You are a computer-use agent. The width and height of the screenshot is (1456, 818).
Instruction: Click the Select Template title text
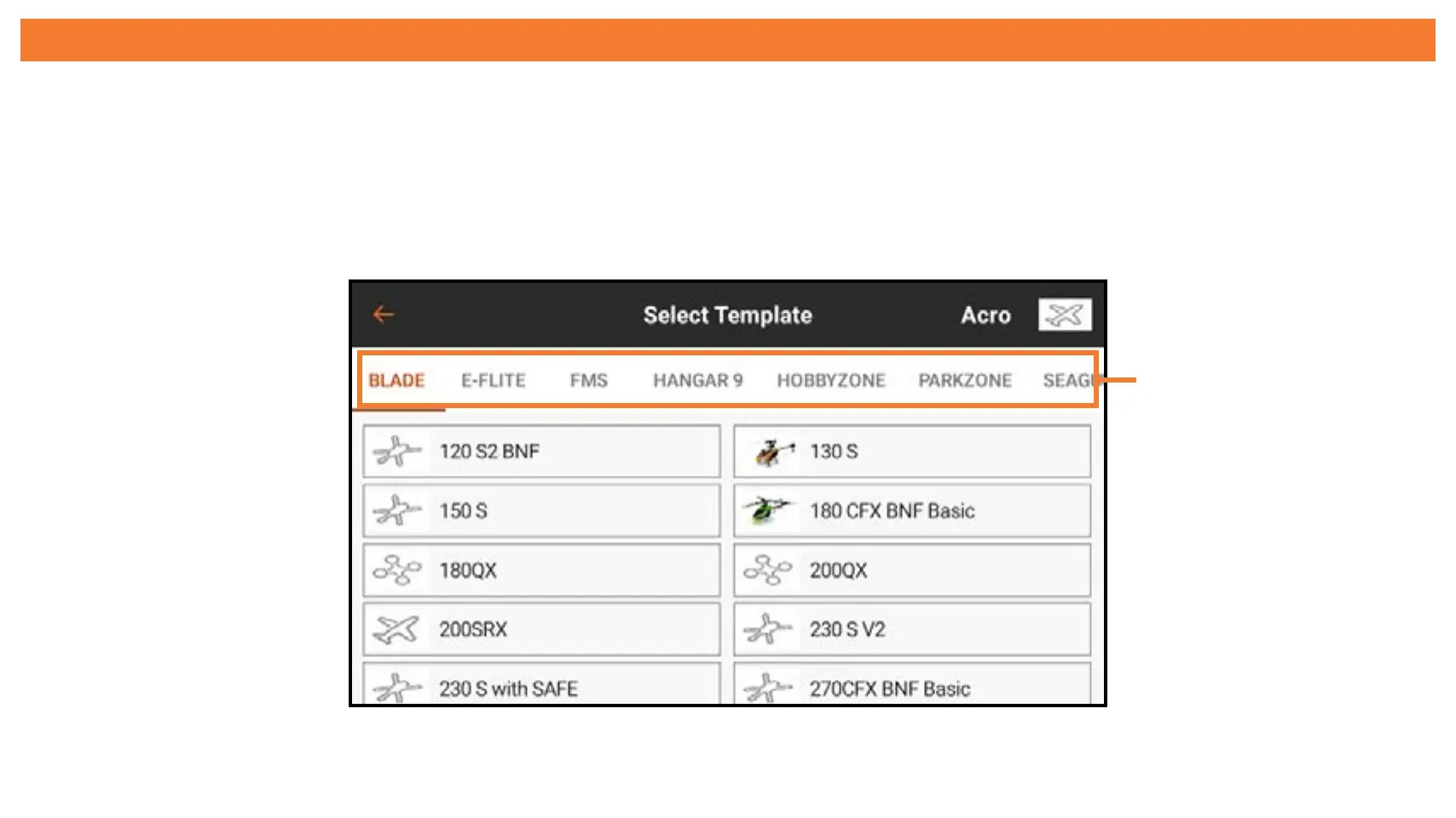click(x=728, y=315)
